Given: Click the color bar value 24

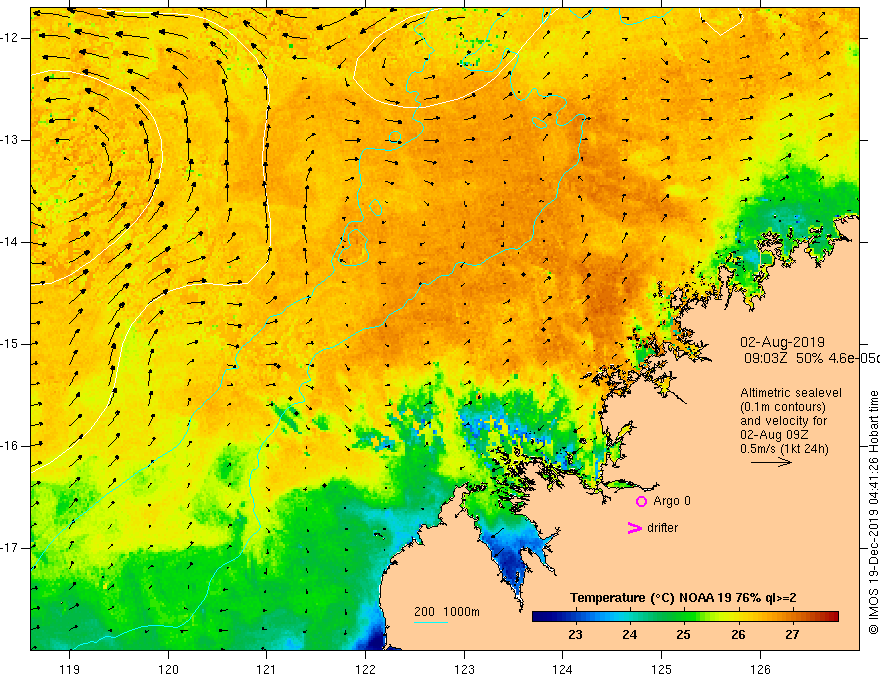Looking at the screenshot, I should pos(630,635).
